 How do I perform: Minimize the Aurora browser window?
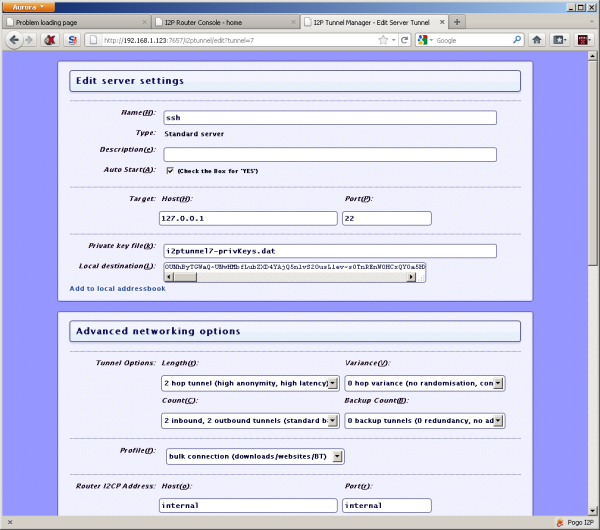[571, 7]
